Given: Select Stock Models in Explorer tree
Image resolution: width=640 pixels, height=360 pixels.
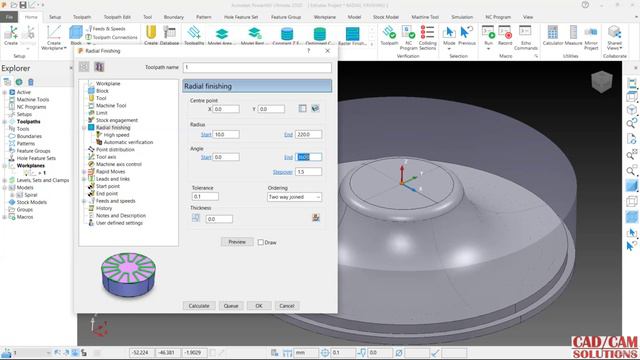Looking at the screenshot, I should [x=31, y=202].
